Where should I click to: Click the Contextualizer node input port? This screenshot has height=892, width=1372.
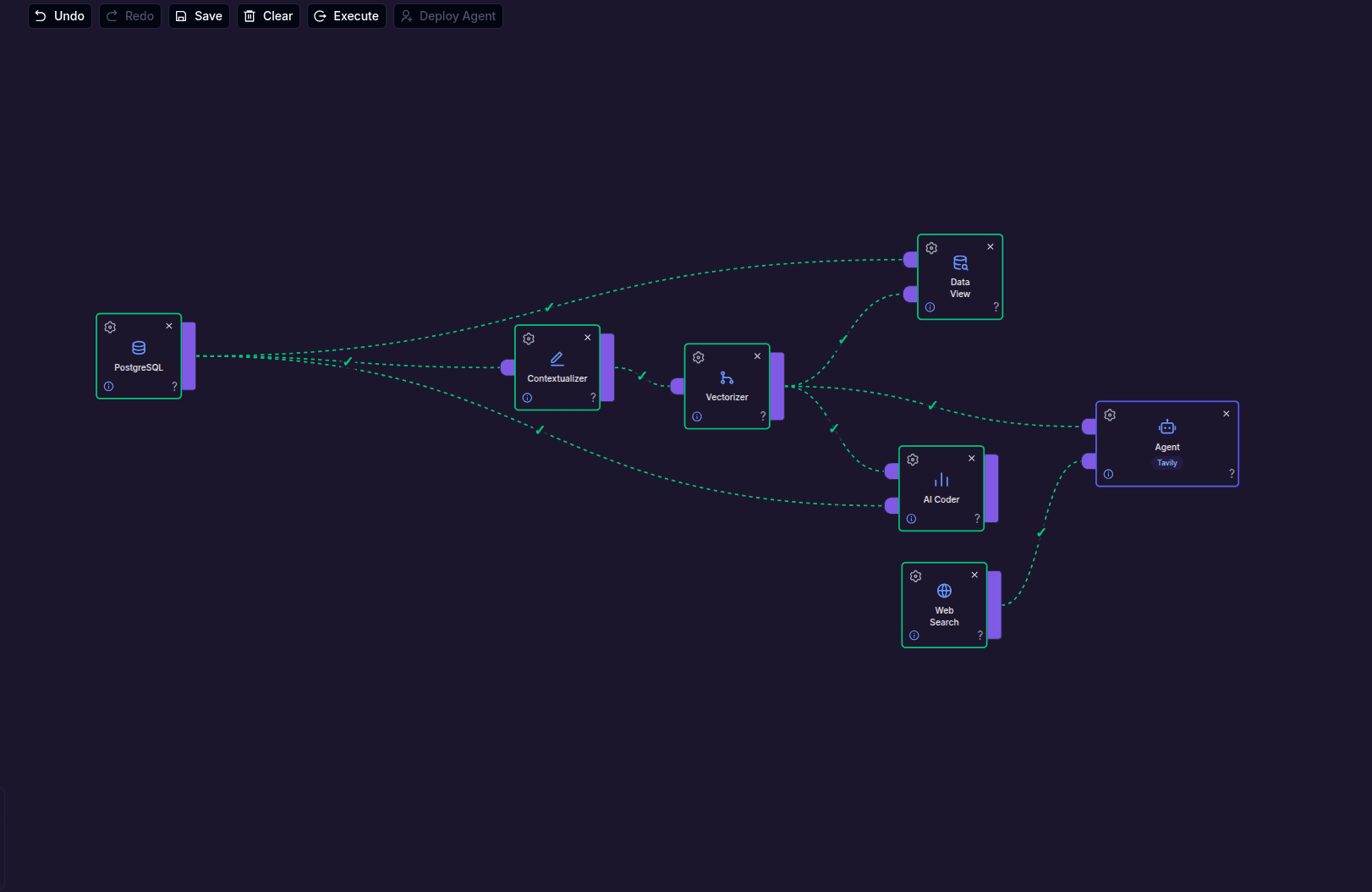pos(508,367)
